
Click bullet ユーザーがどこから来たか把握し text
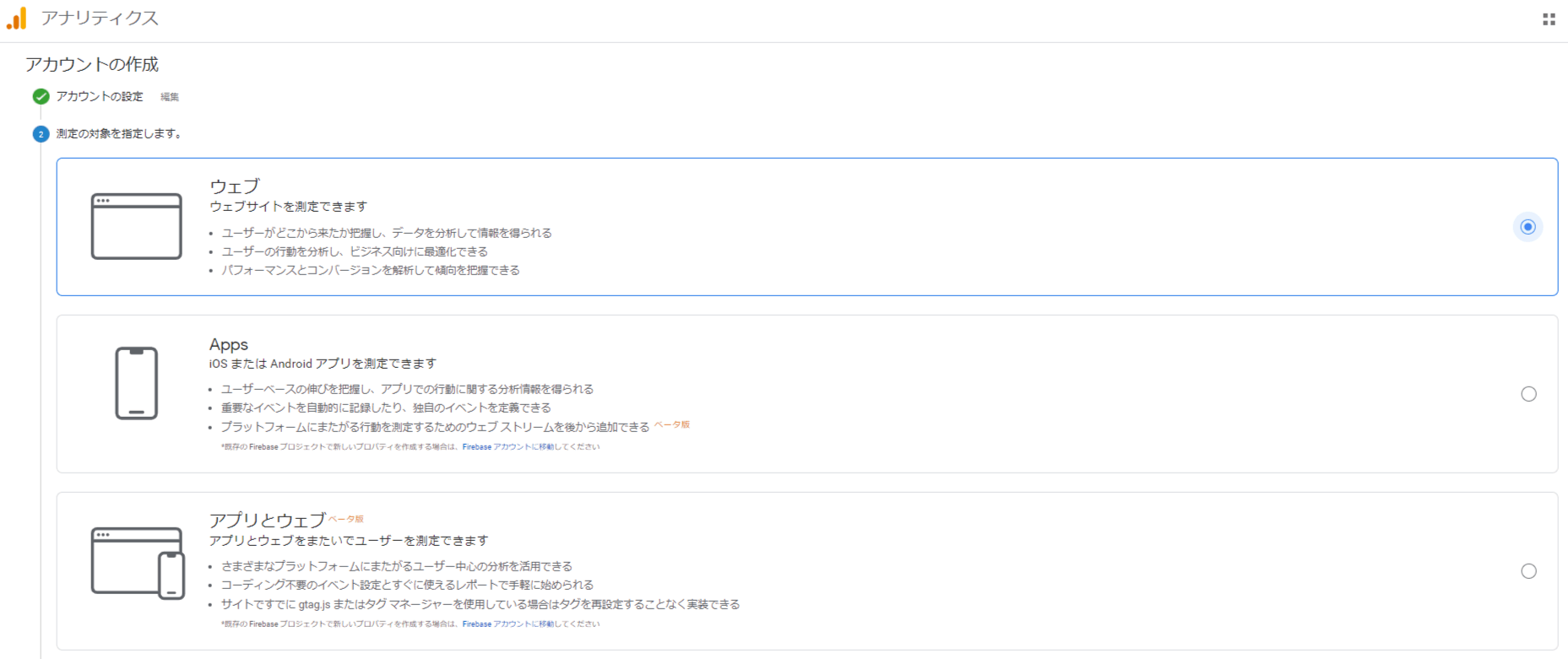click(387, 233)
